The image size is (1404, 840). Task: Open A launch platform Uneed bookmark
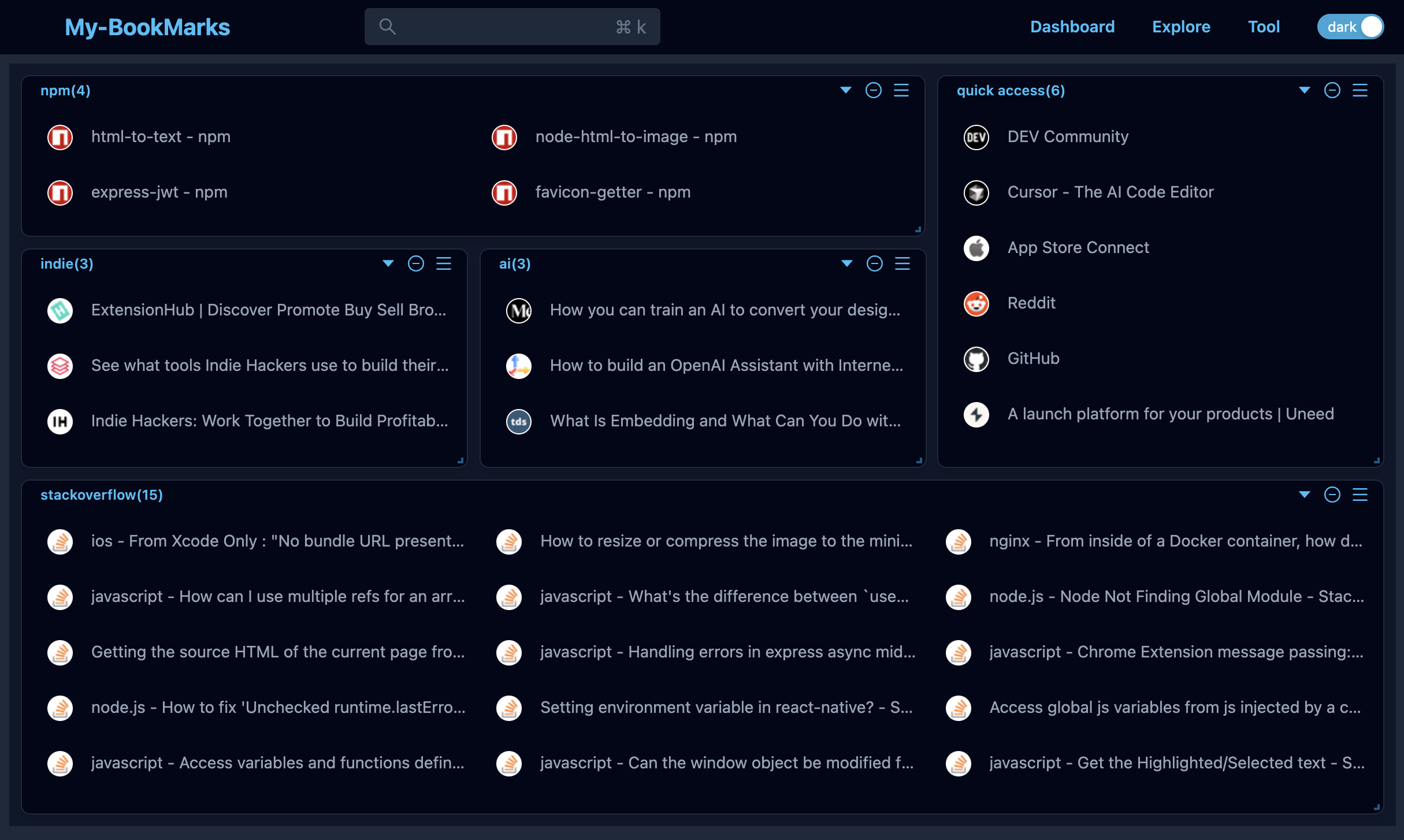click(x=1171, y=414)
